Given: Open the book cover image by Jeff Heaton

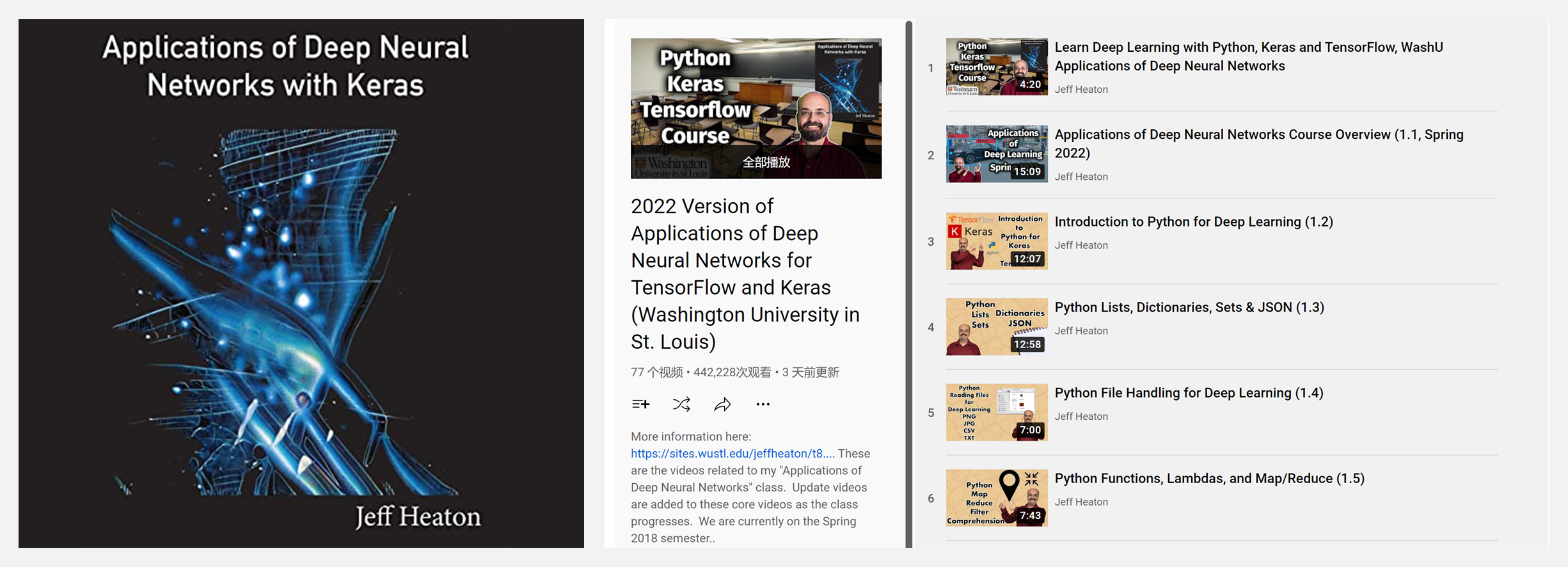Looking at the screenshot, I should click(301, 283).
